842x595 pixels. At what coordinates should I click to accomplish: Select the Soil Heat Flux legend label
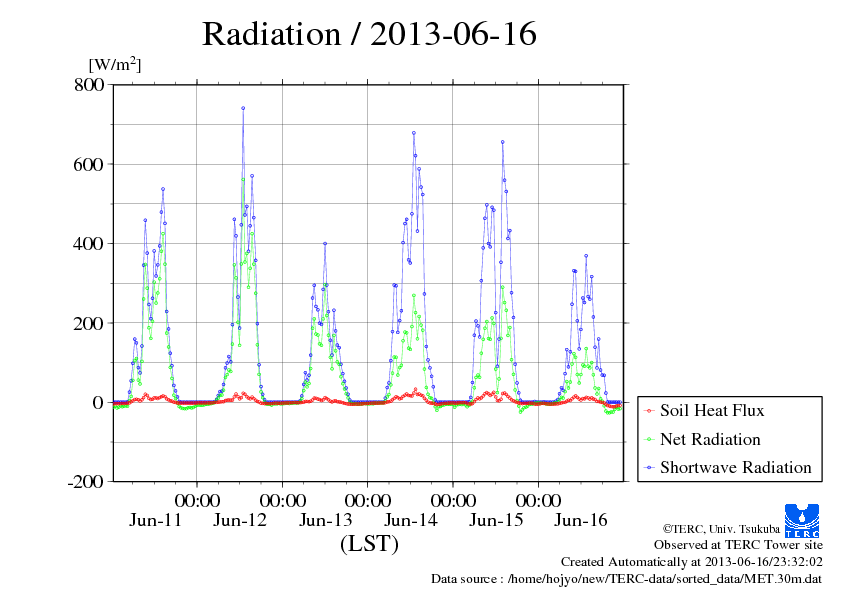point(712,411)
